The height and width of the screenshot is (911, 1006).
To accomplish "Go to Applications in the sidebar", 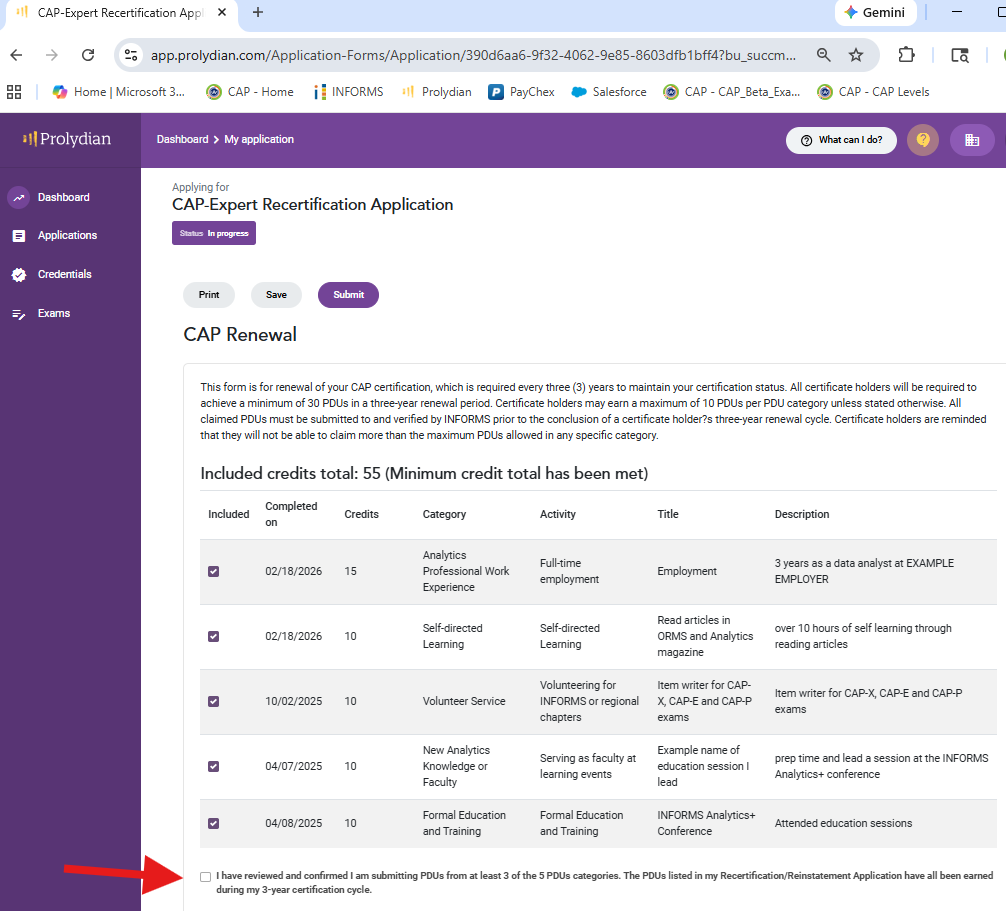I will [67, 236].
